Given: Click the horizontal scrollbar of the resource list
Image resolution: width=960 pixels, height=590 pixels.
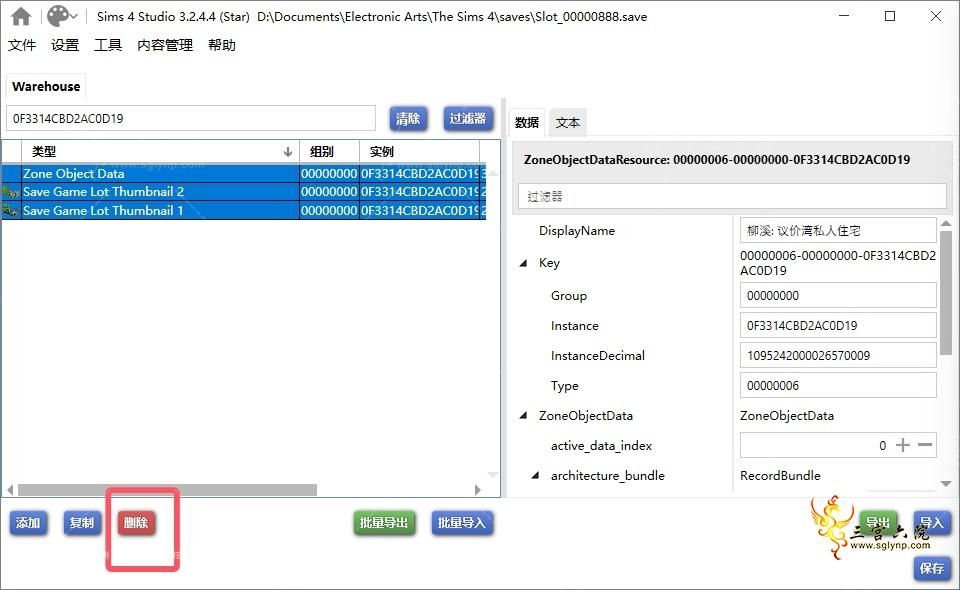Looking at the screenshot, I should (x=167, y=490).
